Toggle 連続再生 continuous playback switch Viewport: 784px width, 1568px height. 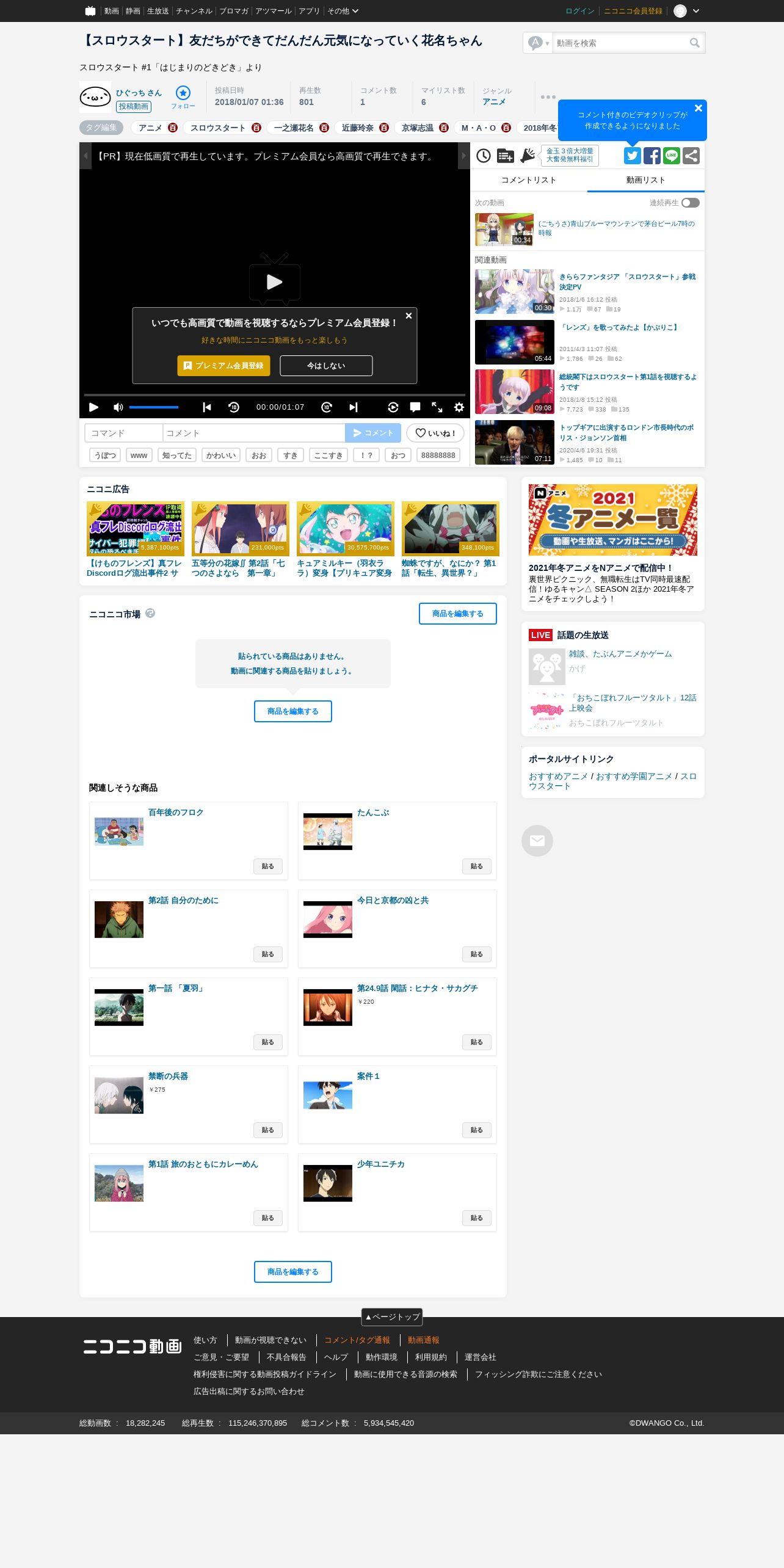coord(691,203)
